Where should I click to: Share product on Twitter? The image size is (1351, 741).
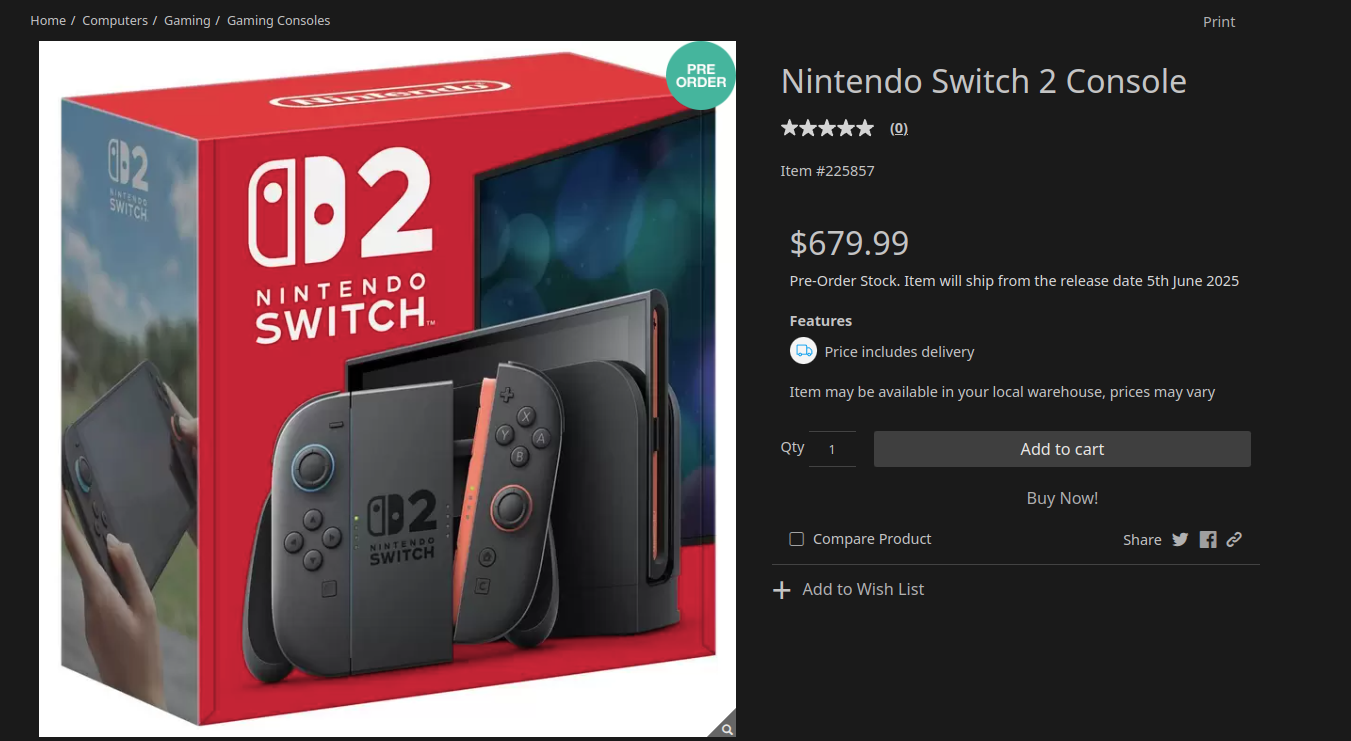click(x=1180, y=539)
